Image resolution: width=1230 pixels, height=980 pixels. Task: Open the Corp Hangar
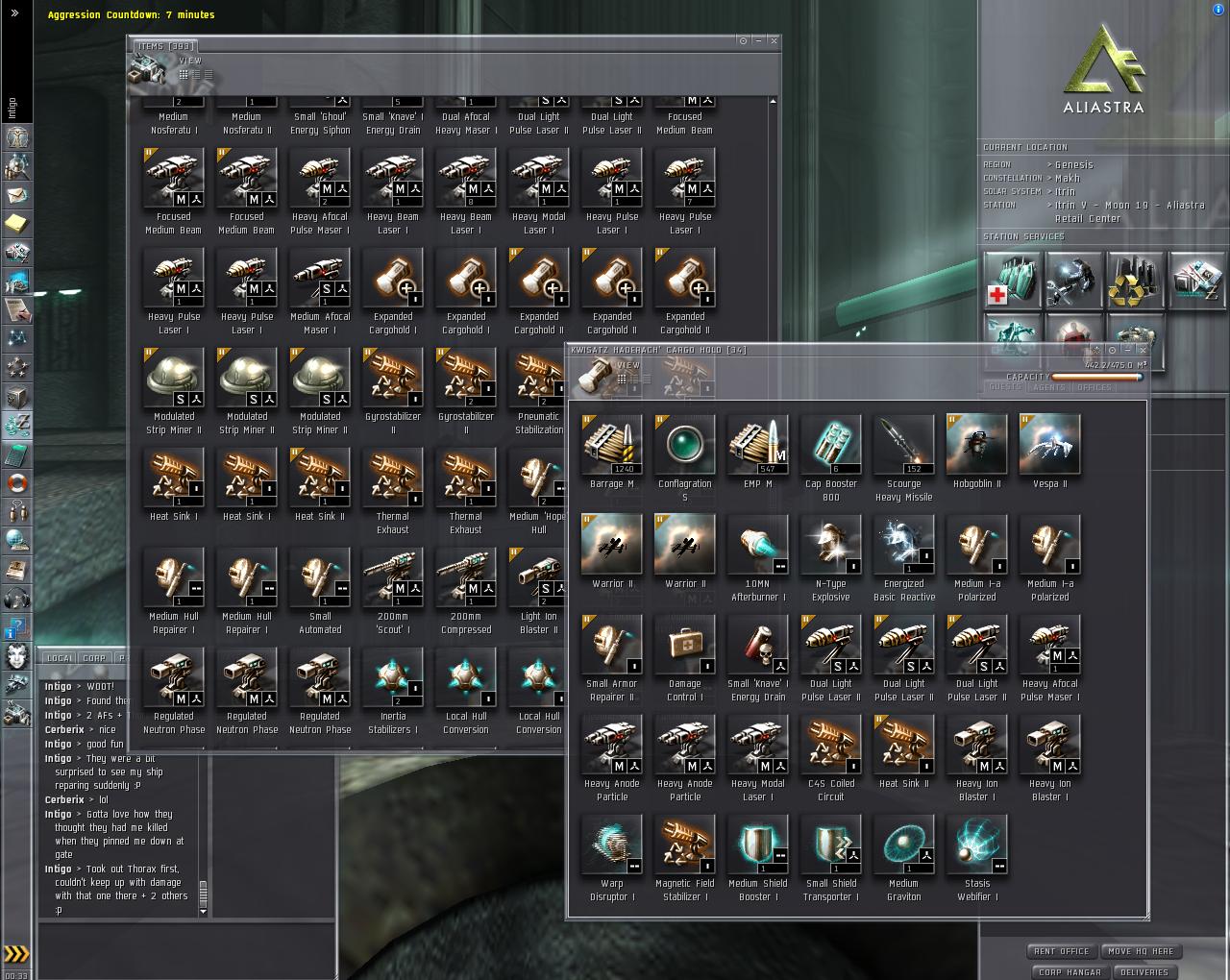pyautogui.click(x=1070, y=972)
